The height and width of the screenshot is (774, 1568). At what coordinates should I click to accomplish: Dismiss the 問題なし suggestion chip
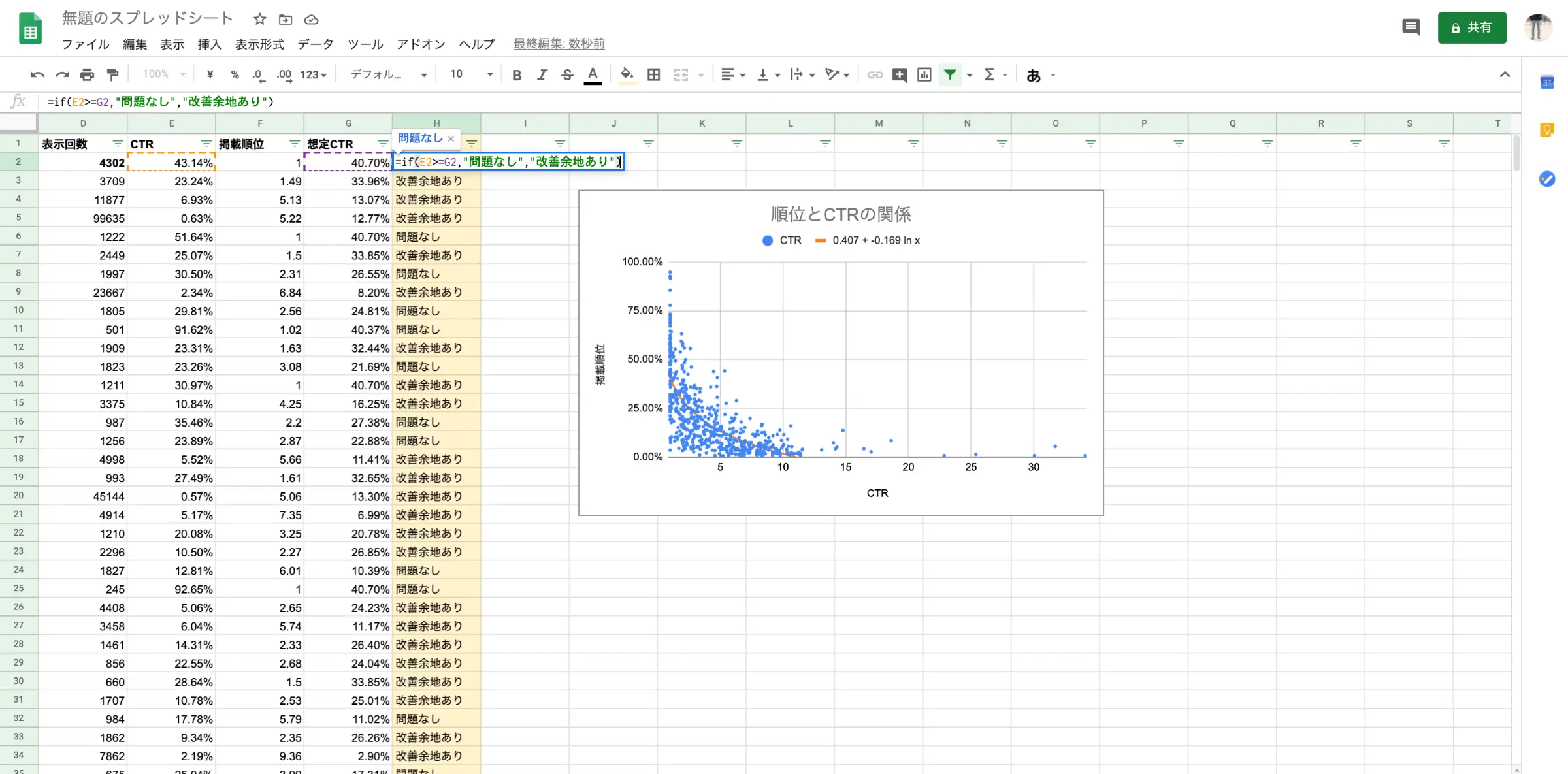[x=451, y=138]
